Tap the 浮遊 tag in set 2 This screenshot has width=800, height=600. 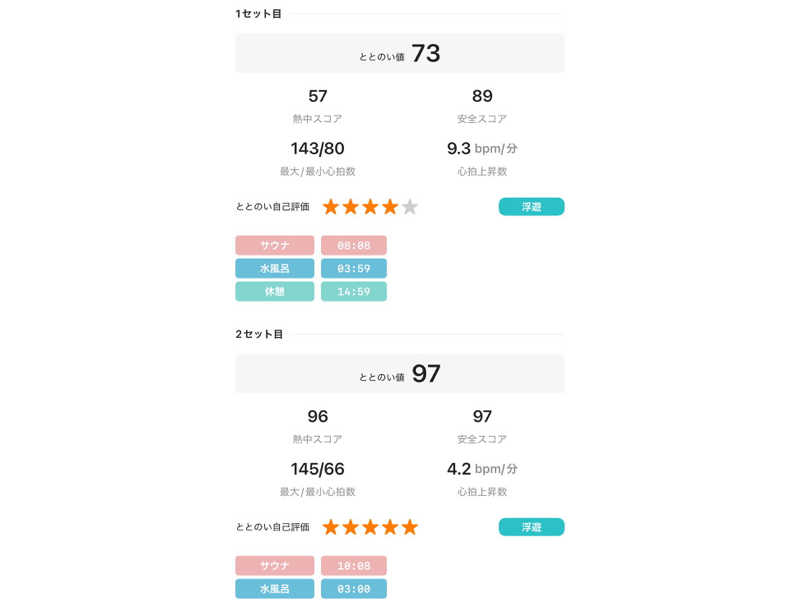tap(531, 527)
